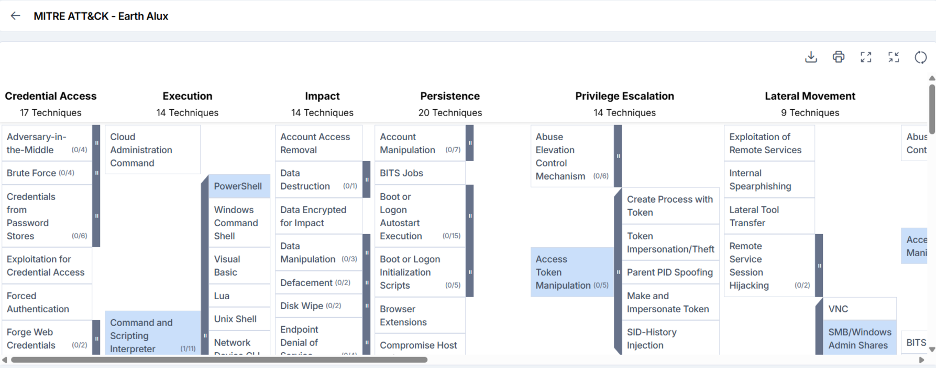Click the vertical scrollbar thumb

click(x=932, y=109)
